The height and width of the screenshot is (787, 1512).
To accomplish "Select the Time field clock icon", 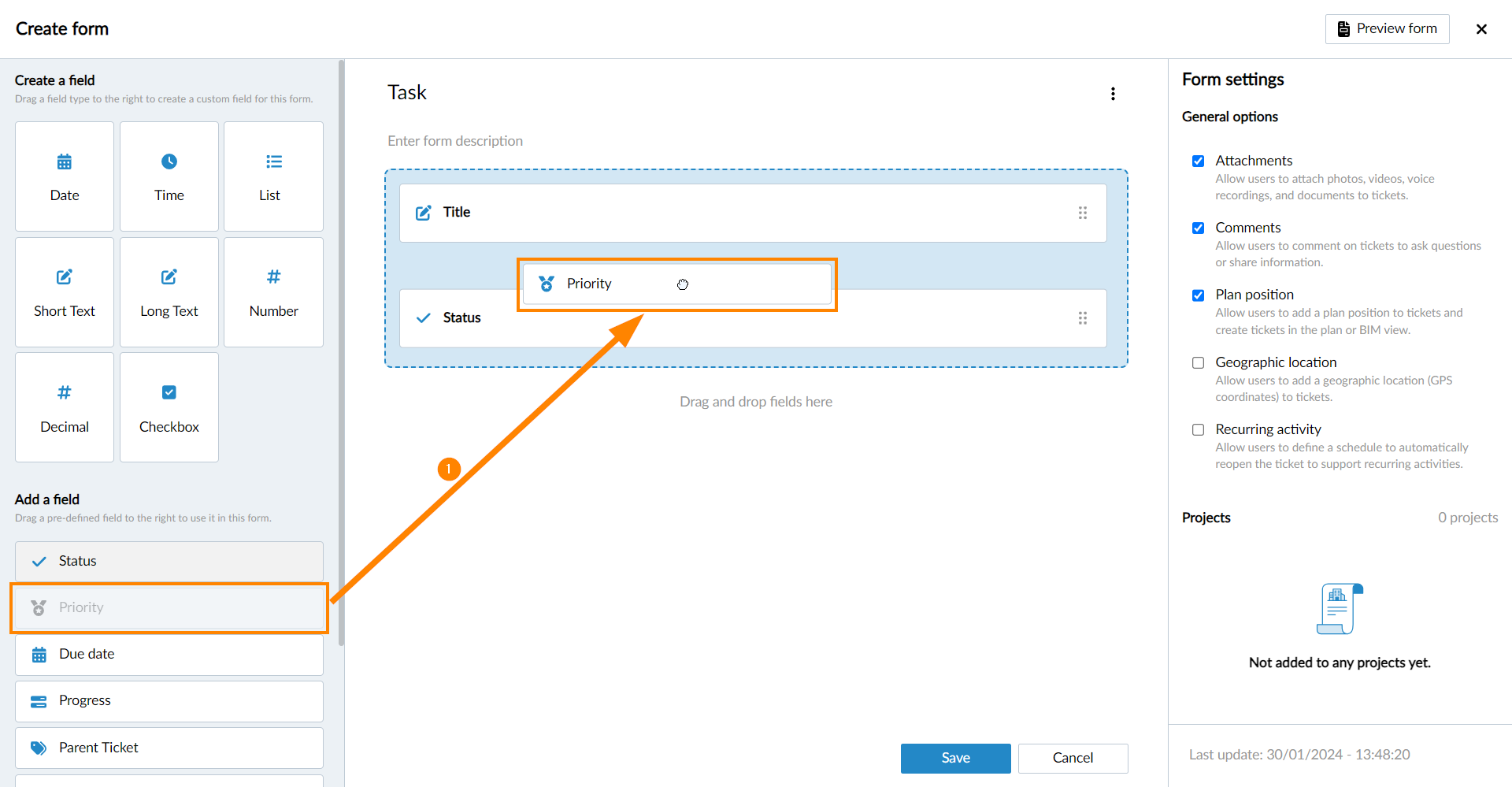I will [169, 161].
